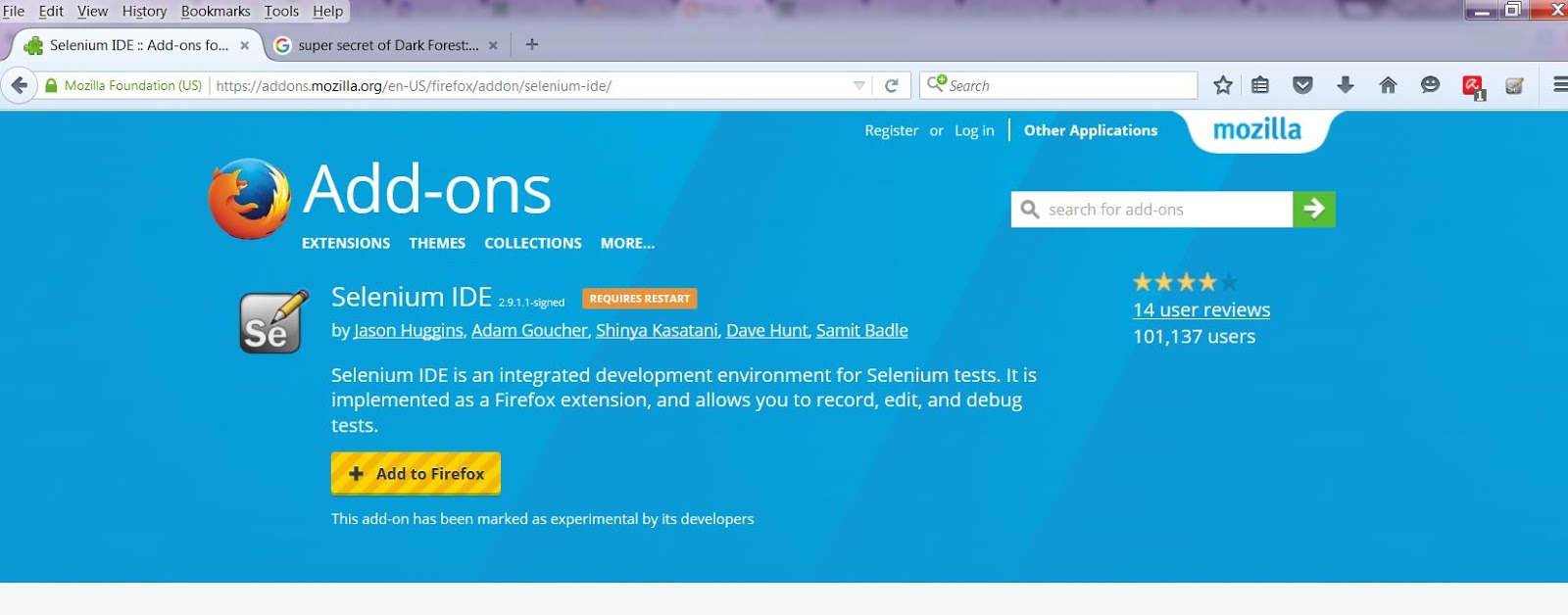Image resolution: width=1568 pixels, height=615 pixels.
Task: Open author Adam Goucher link
Action: coord(529,330)
